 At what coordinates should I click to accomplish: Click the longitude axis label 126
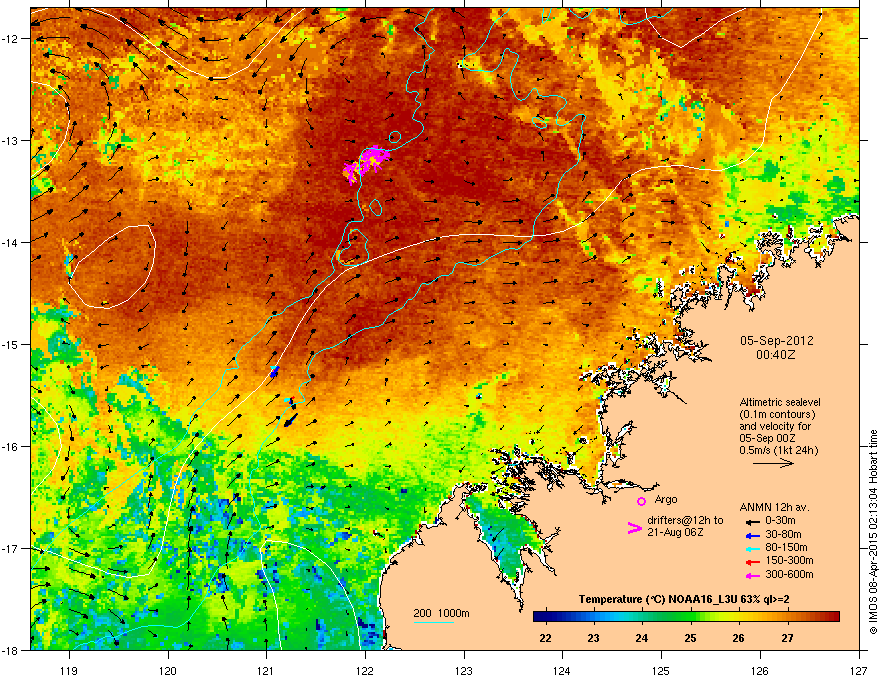click(x=760, y=671)
